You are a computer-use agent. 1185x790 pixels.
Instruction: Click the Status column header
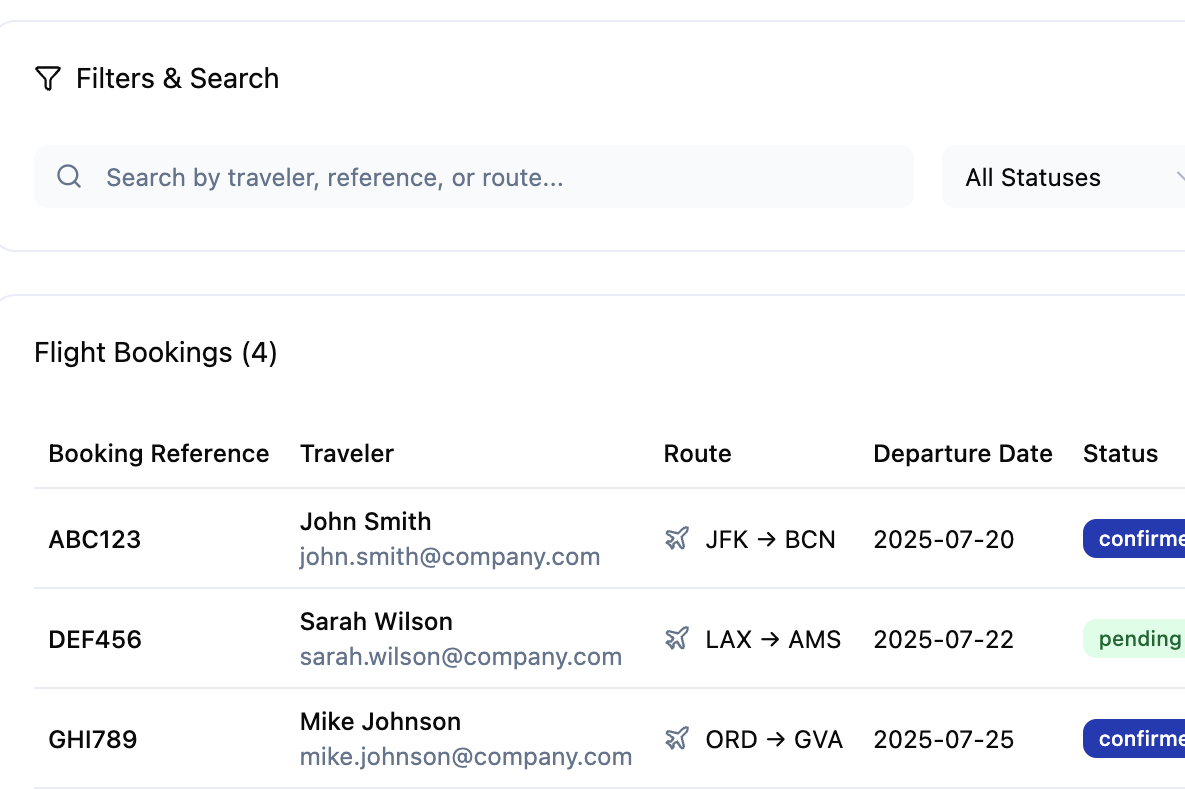tap(1121, 454)
